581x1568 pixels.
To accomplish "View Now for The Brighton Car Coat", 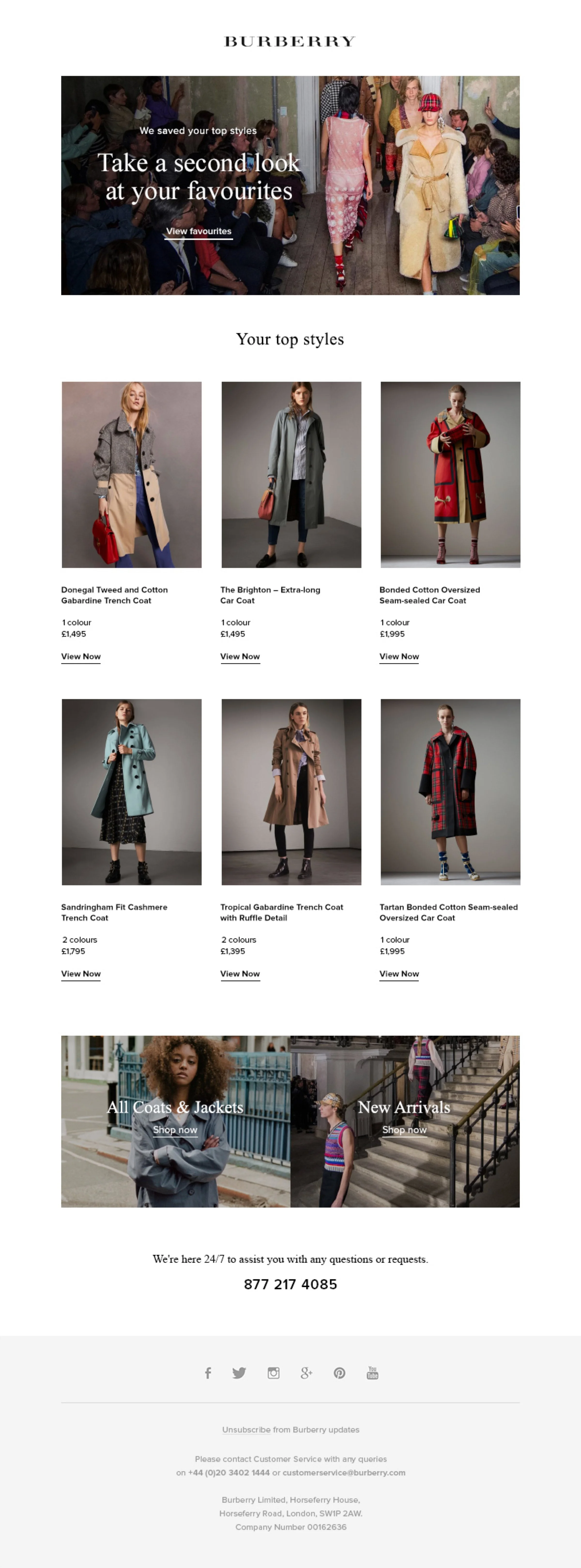I will pos(240,657).
